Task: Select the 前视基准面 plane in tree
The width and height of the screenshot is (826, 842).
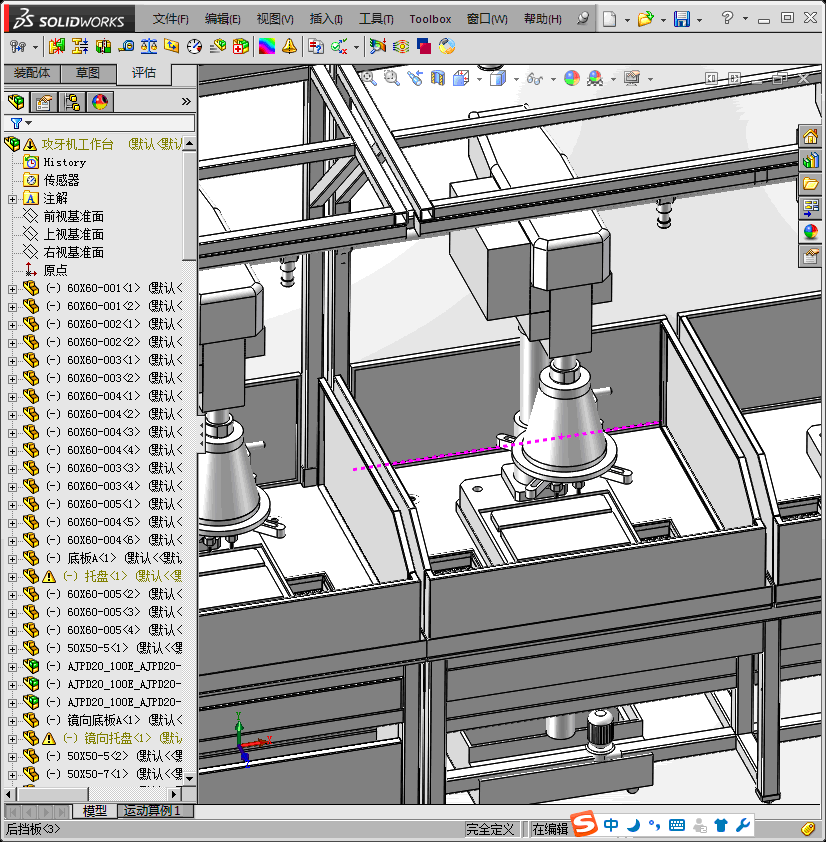Action: click(x=73, y=216)
